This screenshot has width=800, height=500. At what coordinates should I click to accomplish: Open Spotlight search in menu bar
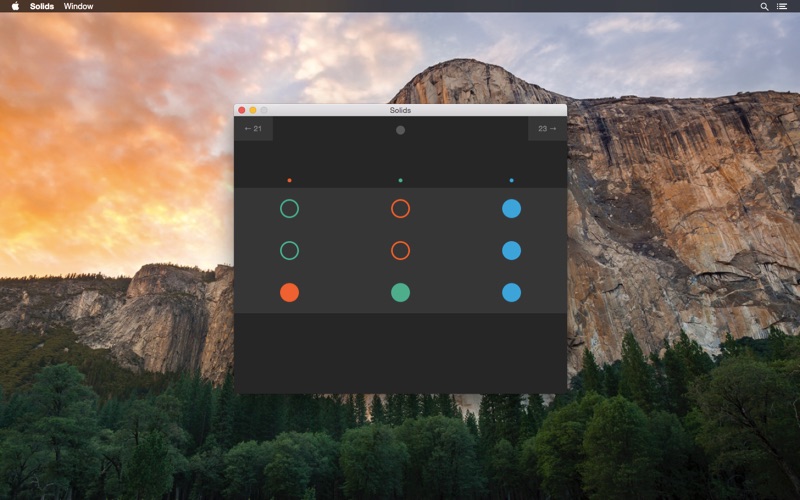coord(764,7)
